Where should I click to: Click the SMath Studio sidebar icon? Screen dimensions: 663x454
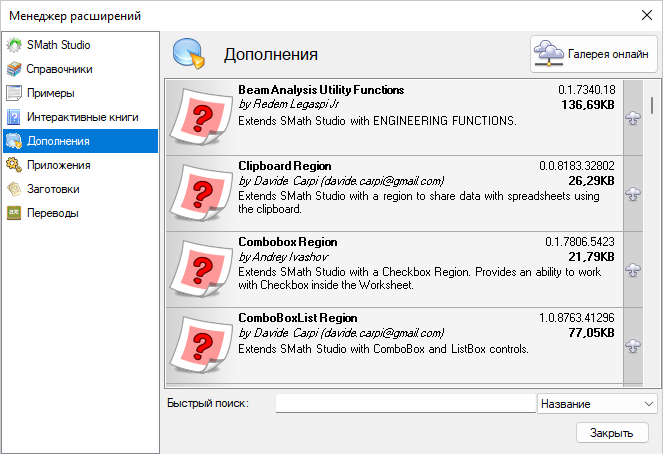pos(14,45)
